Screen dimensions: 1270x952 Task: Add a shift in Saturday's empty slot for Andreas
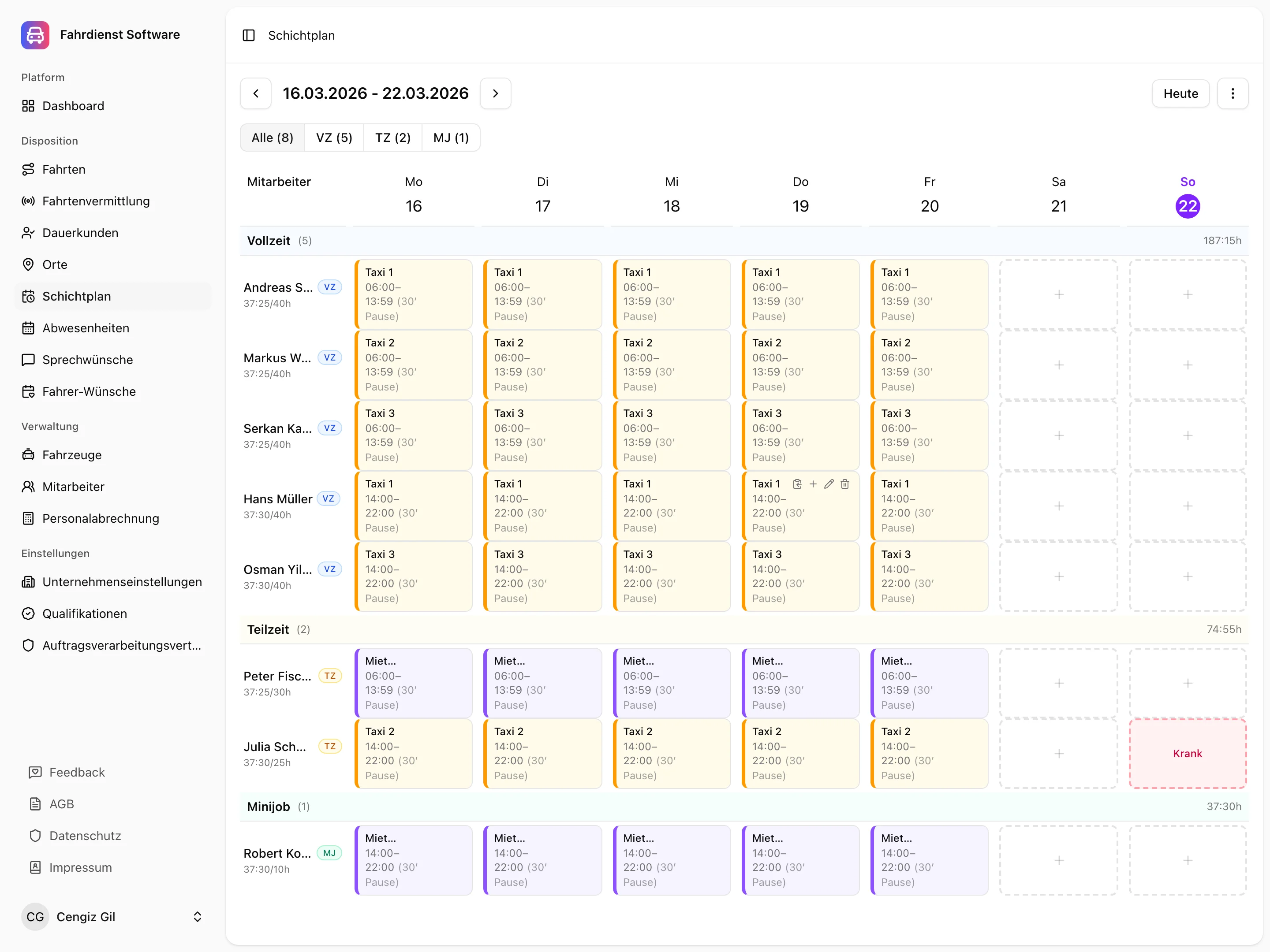point(1058,294)
